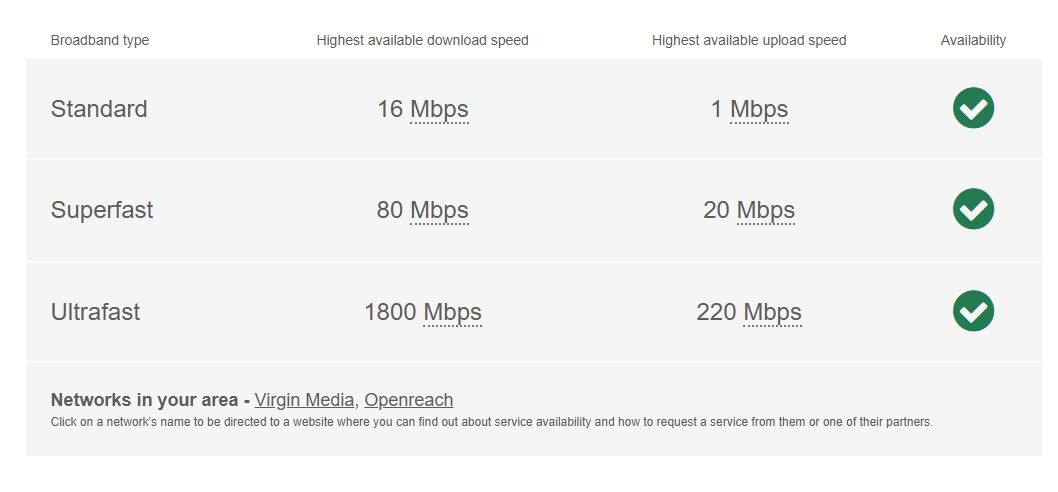1058x492 pixels.
Task: Click Mbps abbreviation next to 1800 download
Action: pyautogui.click(x=453, y=312)
